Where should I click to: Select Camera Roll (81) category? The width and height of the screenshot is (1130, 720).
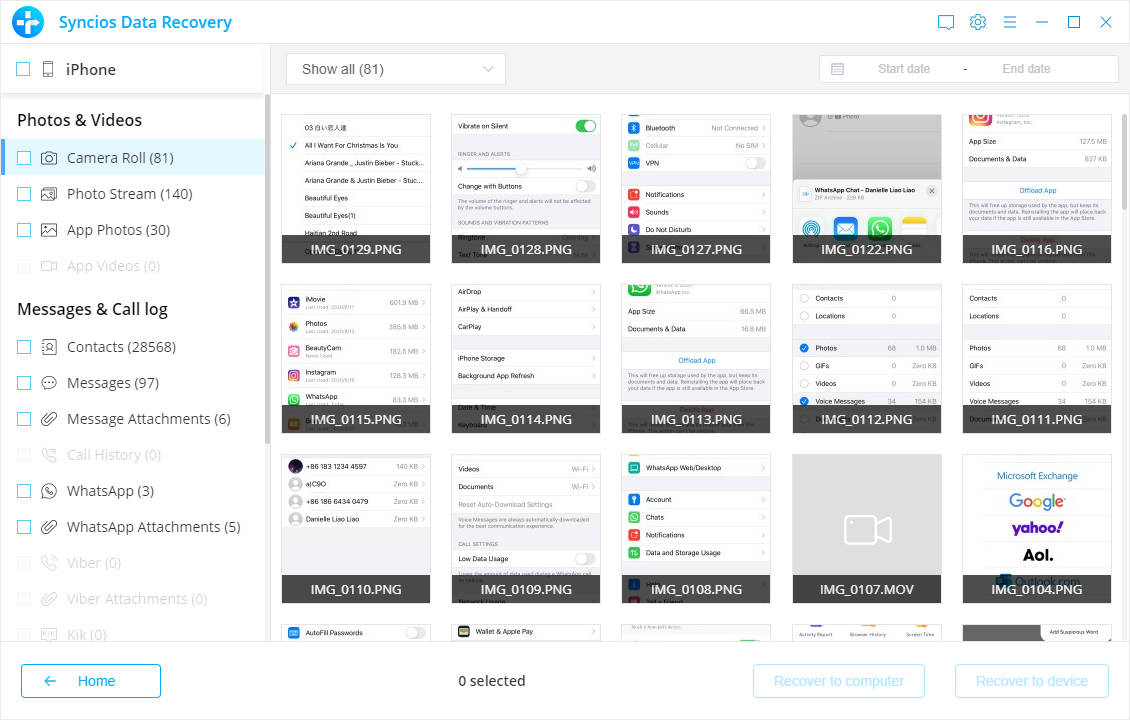coord(134,158)
